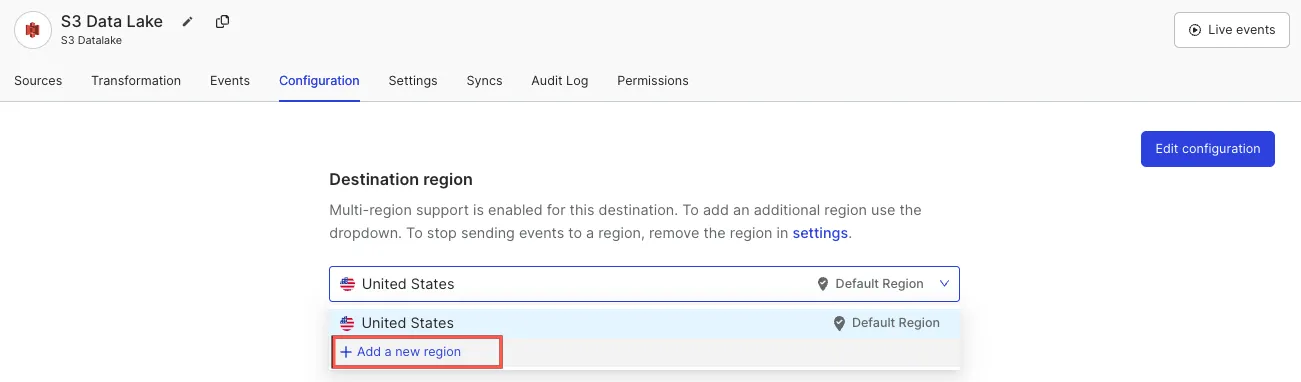
Task: Click Default Region pin icon in list row
Action: pos(840,324)
